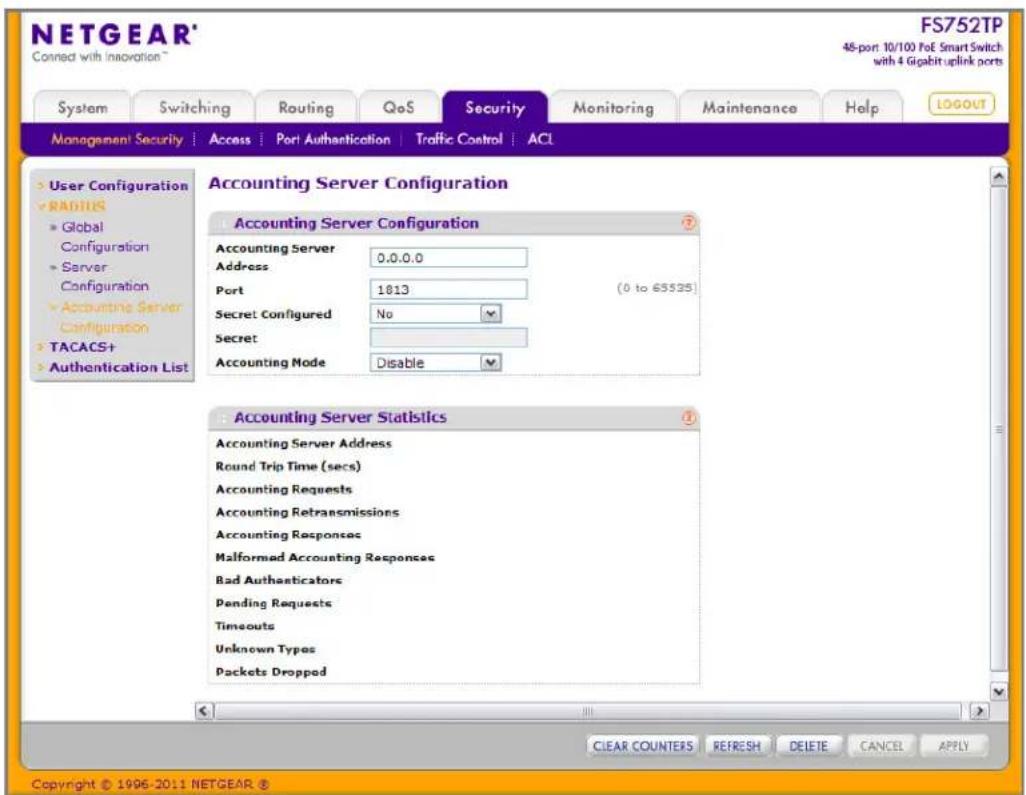Screen dimensions: 1026x795
Task: Click horizontal scrollbar left arrow
Action: coord(205,711)
